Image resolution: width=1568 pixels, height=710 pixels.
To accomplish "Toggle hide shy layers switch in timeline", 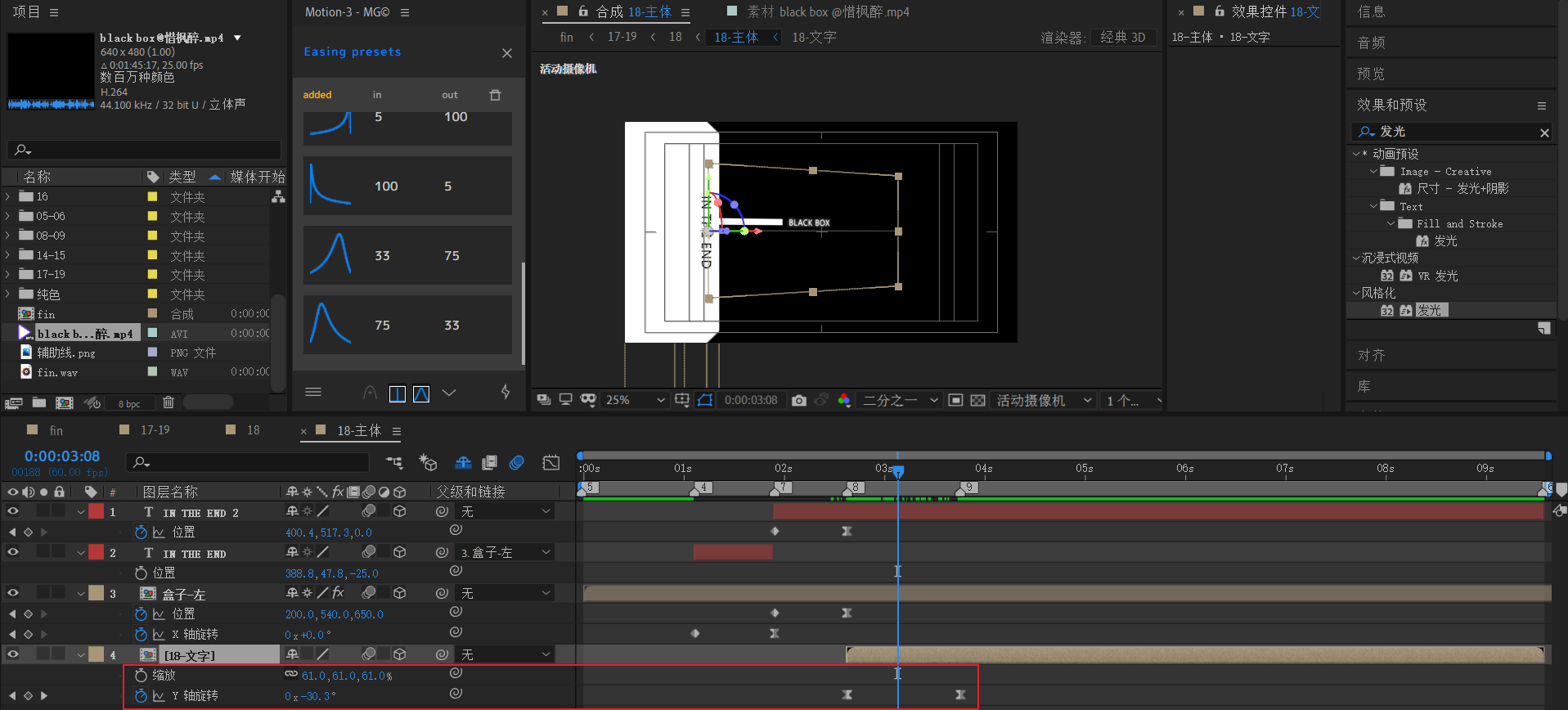I will click(463, 463).
